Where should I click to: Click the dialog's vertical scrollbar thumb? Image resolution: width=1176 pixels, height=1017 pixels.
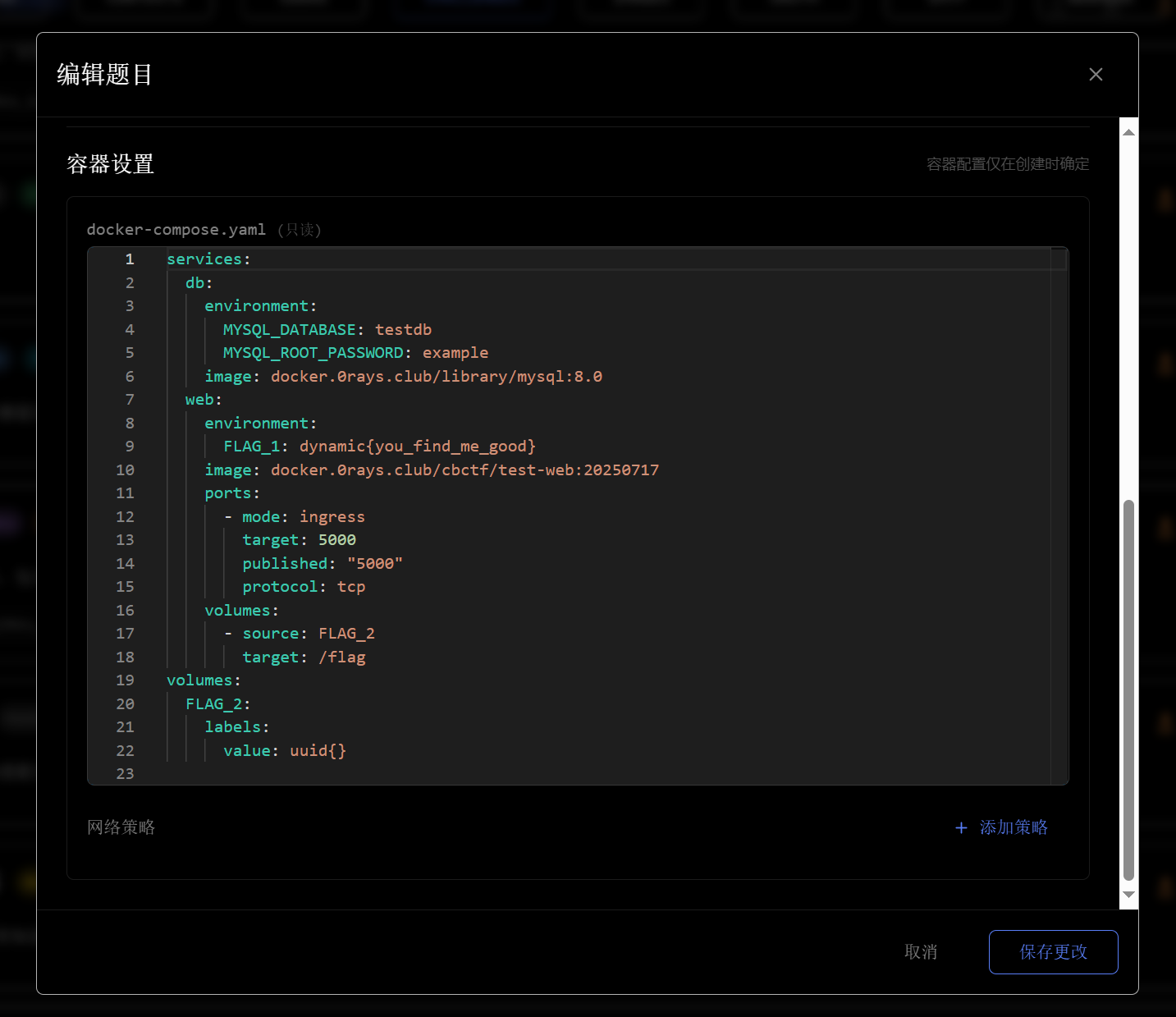(1128, 689)
